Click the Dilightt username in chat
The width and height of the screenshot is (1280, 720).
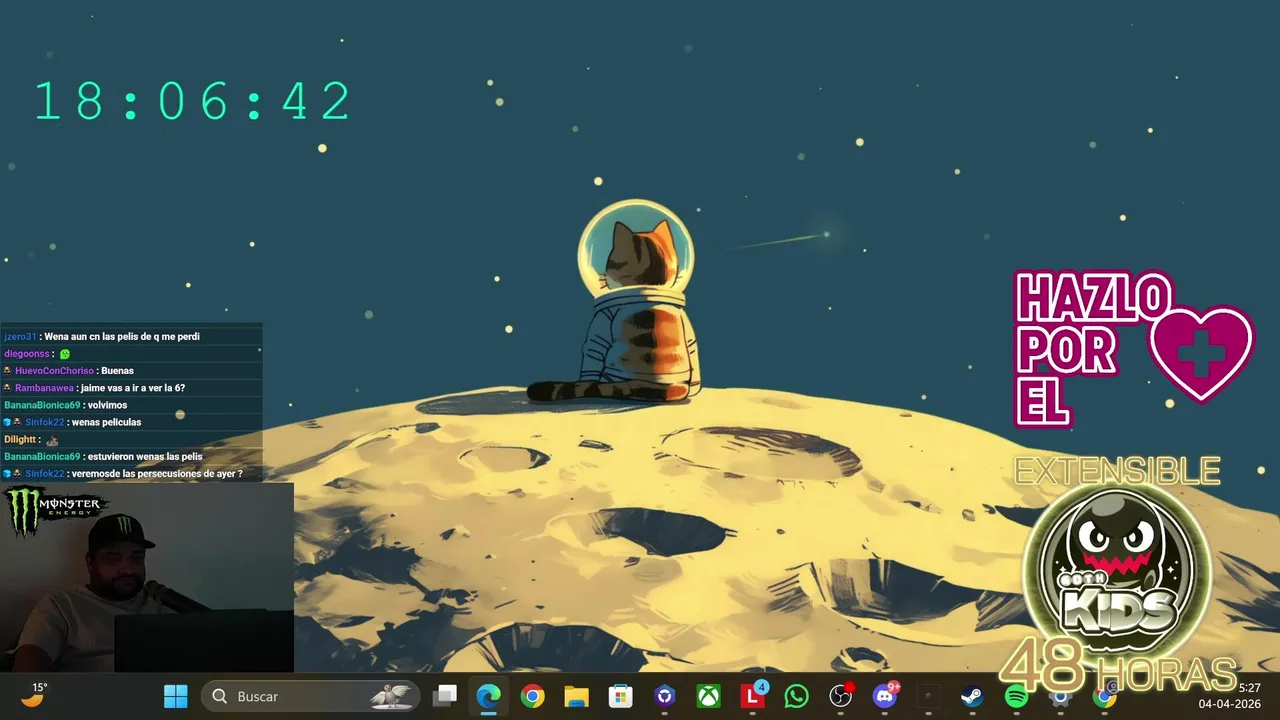point(20,439)
